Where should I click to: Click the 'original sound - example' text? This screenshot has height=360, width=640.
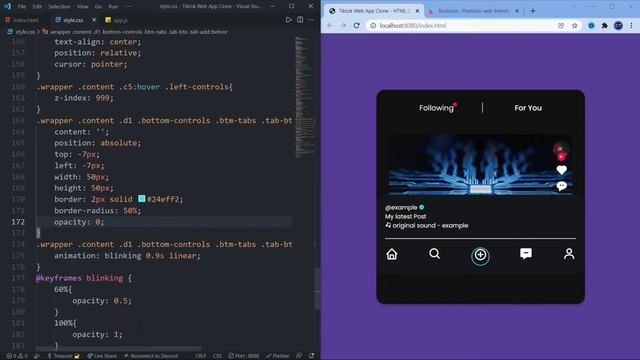[x=430, y=225]
